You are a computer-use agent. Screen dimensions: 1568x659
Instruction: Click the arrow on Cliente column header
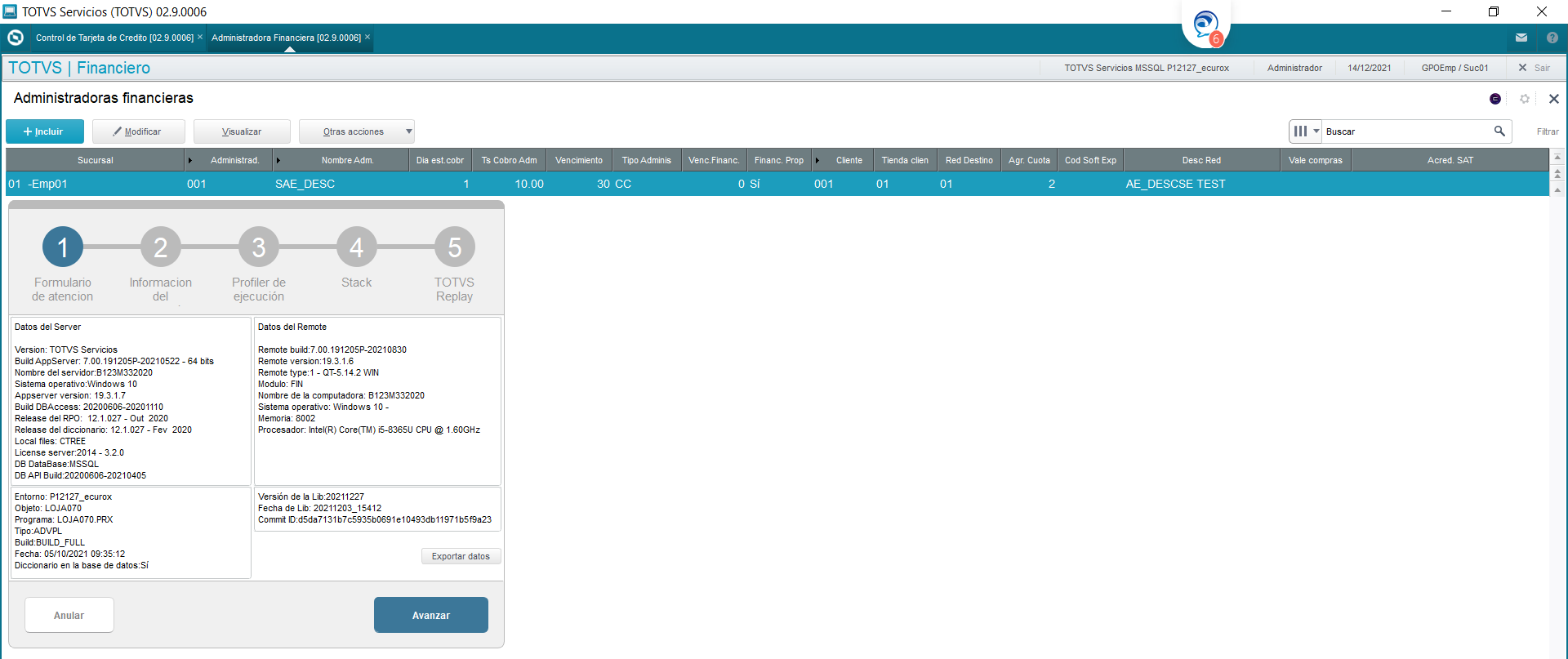817,160
